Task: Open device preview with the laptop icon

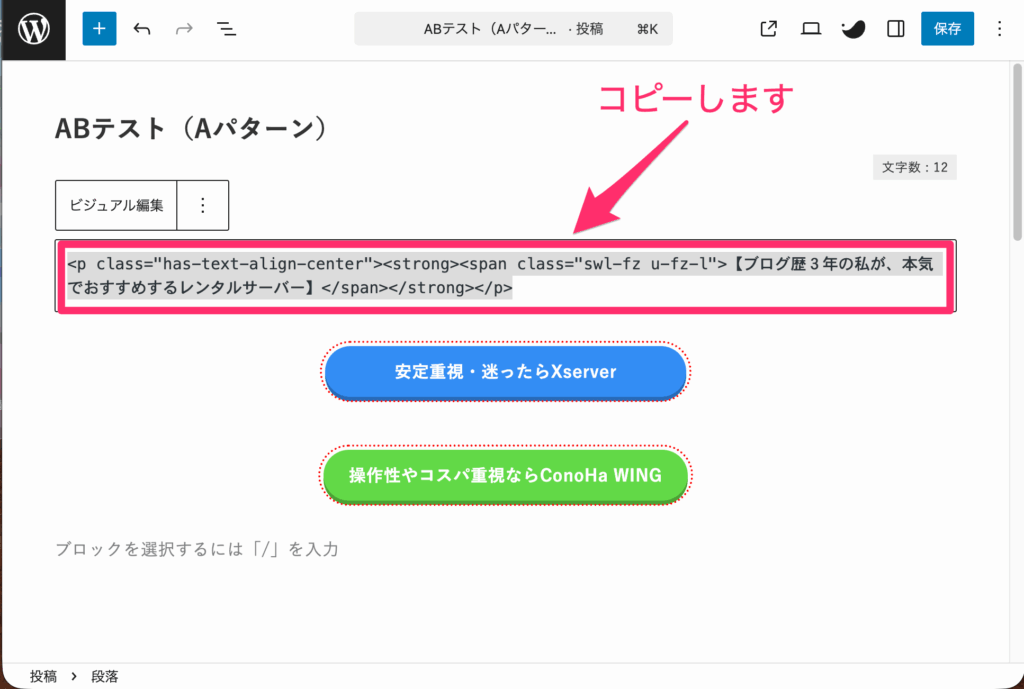Action: click(811, 28)
